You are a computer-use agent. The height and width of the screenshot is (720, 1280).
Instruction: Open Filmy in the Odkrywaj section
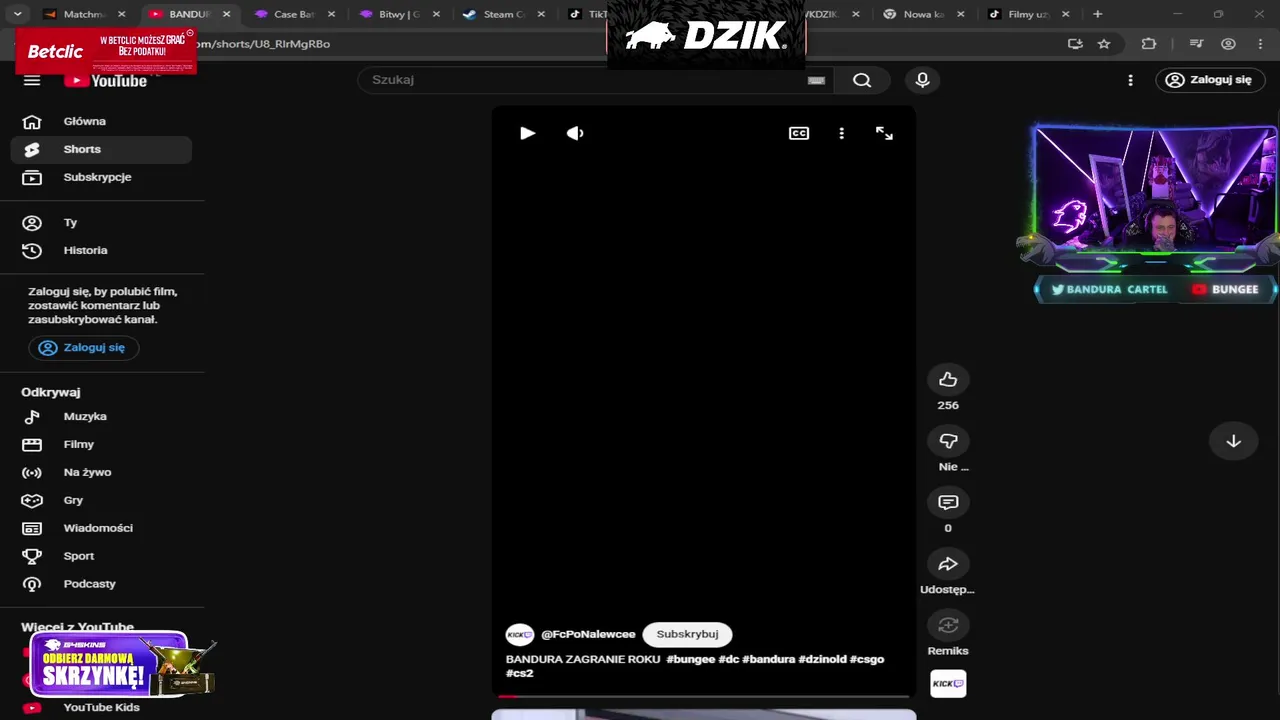(101, 444)
